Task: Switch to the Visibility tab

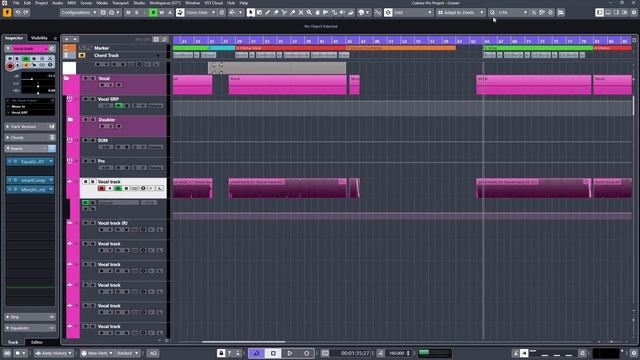Action: (x=40, y=38)
